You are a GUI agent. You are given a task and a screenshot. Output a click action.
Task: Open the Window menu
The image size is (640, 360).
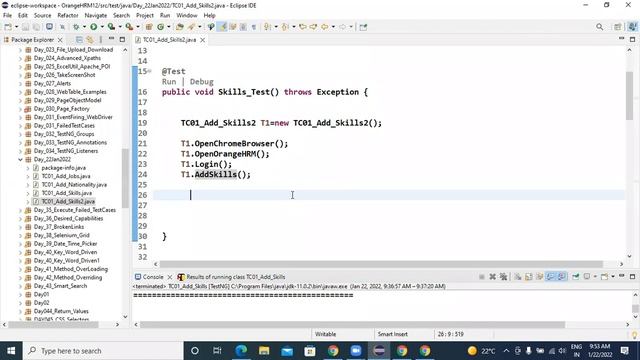tap(187, 16)
